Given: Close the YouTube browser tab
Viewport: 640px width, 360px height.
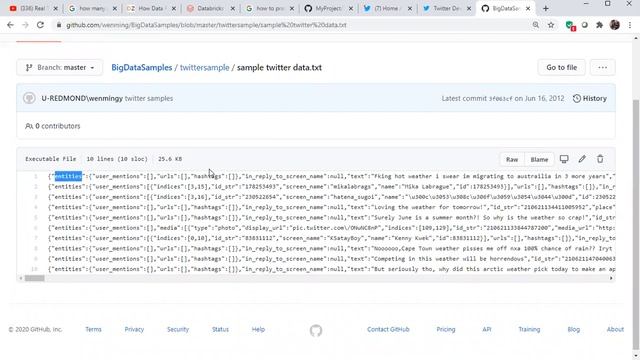Looking at the screenshot, I should (x=56, y=8).
